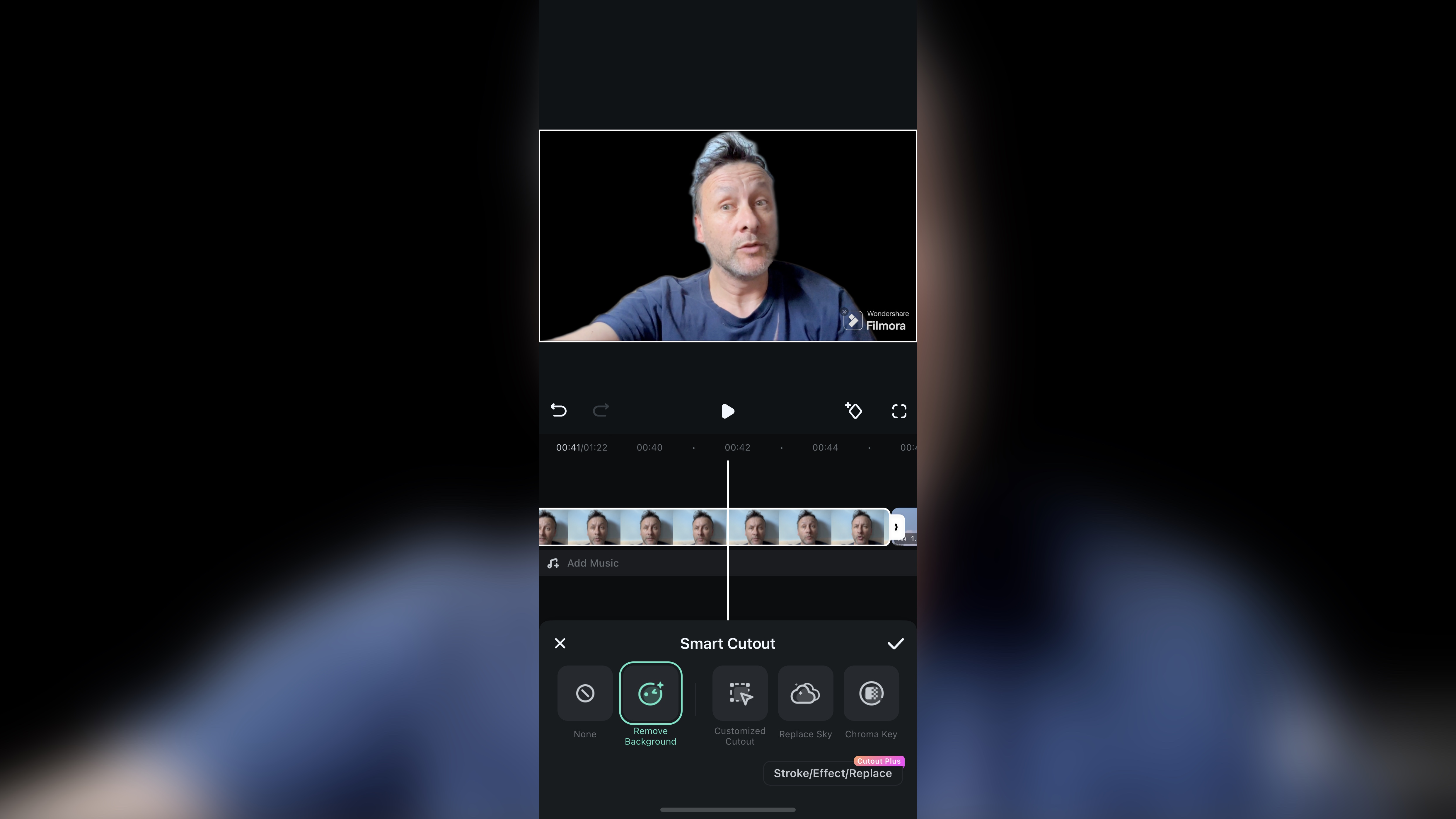Close Smart Cutout panel
Screen dimensions: 1456x819
coord(560,643)
